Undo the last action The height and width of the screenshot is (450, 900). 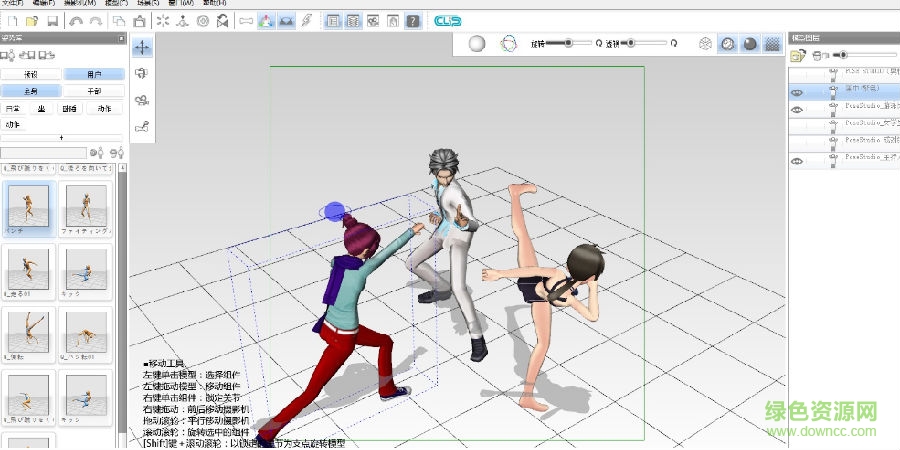coord(76,21)
